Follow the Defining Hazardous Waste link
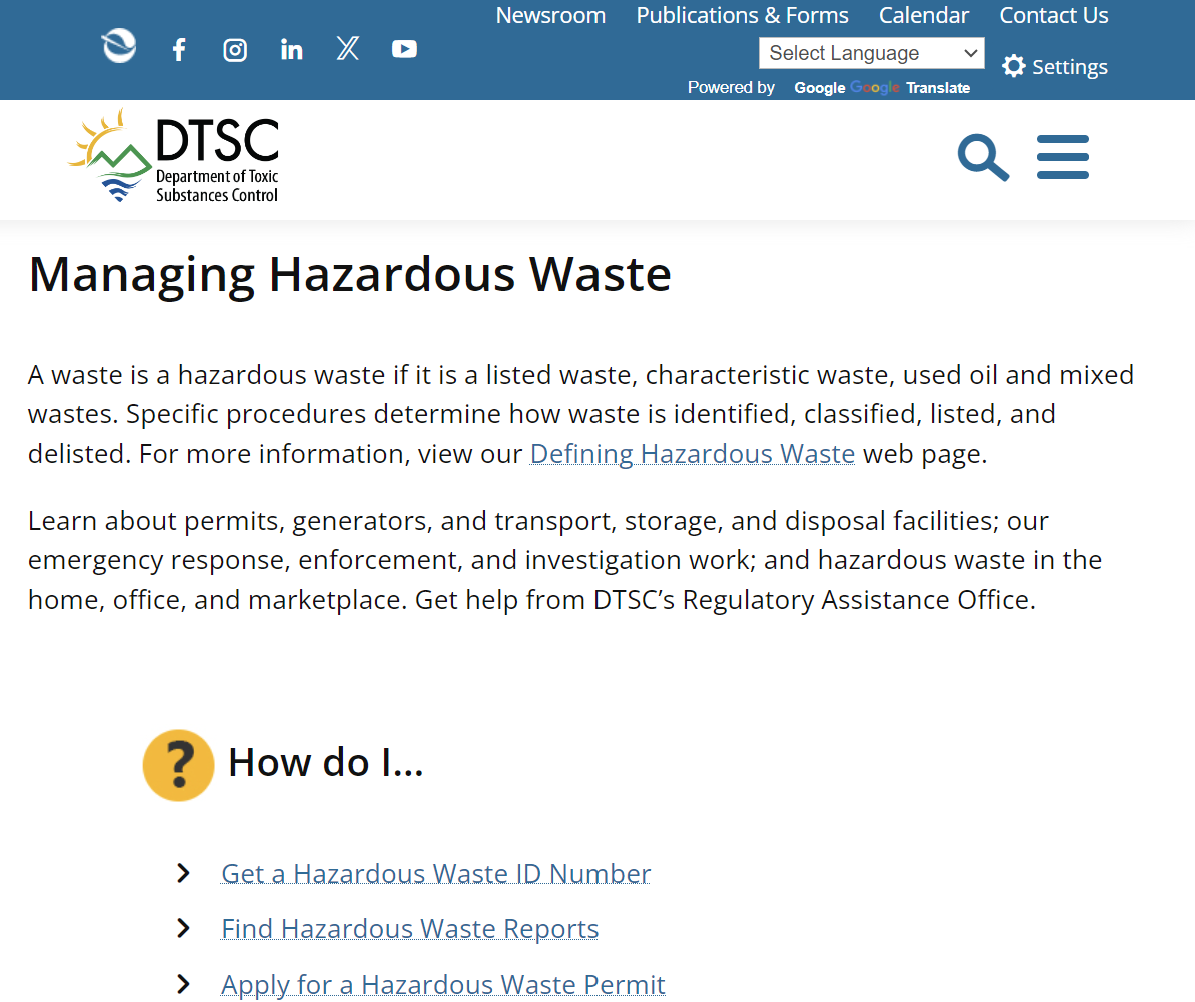This screenshot has height=1002, width=1195. pyautogui.click(x=692, y=454)
